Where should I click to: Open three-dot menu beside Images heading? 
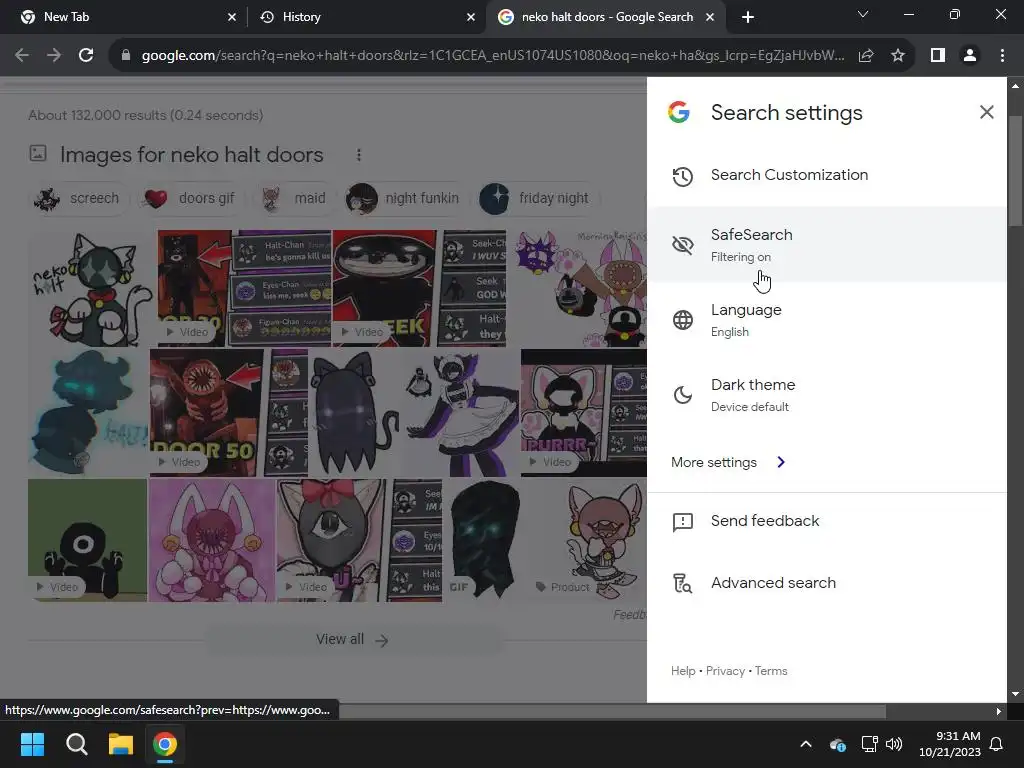point(359,155)
